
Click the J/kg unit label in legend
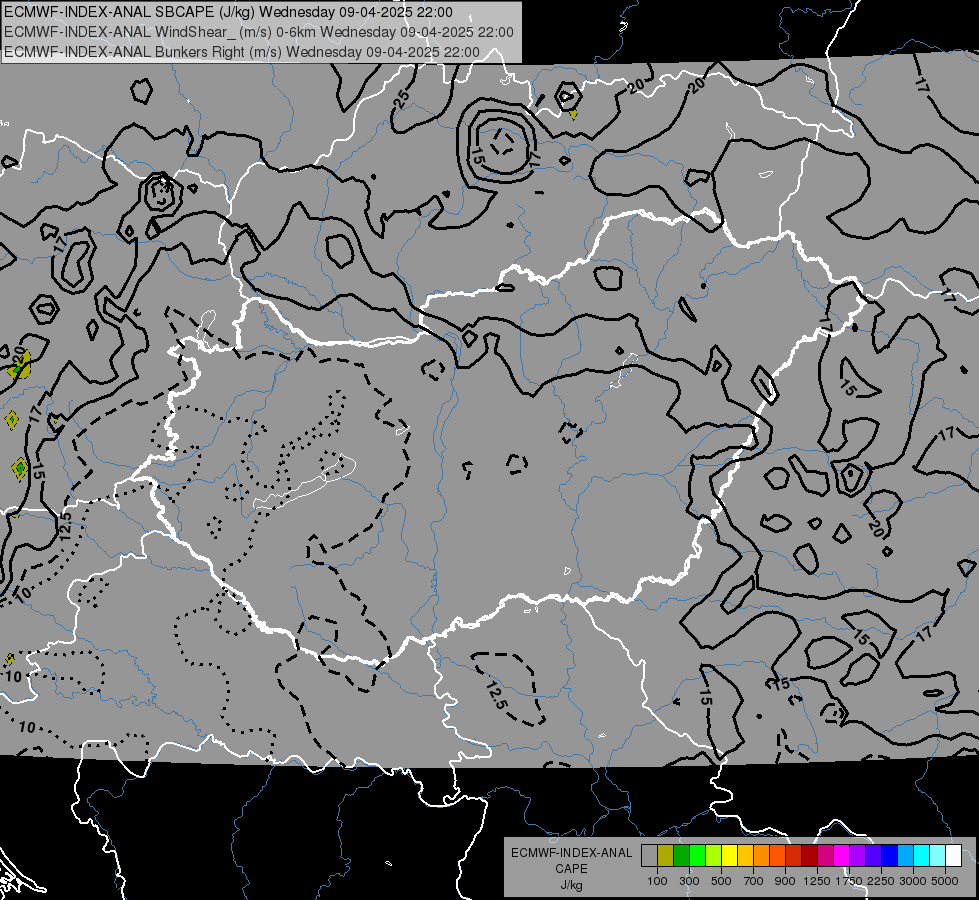pos(571,885)
